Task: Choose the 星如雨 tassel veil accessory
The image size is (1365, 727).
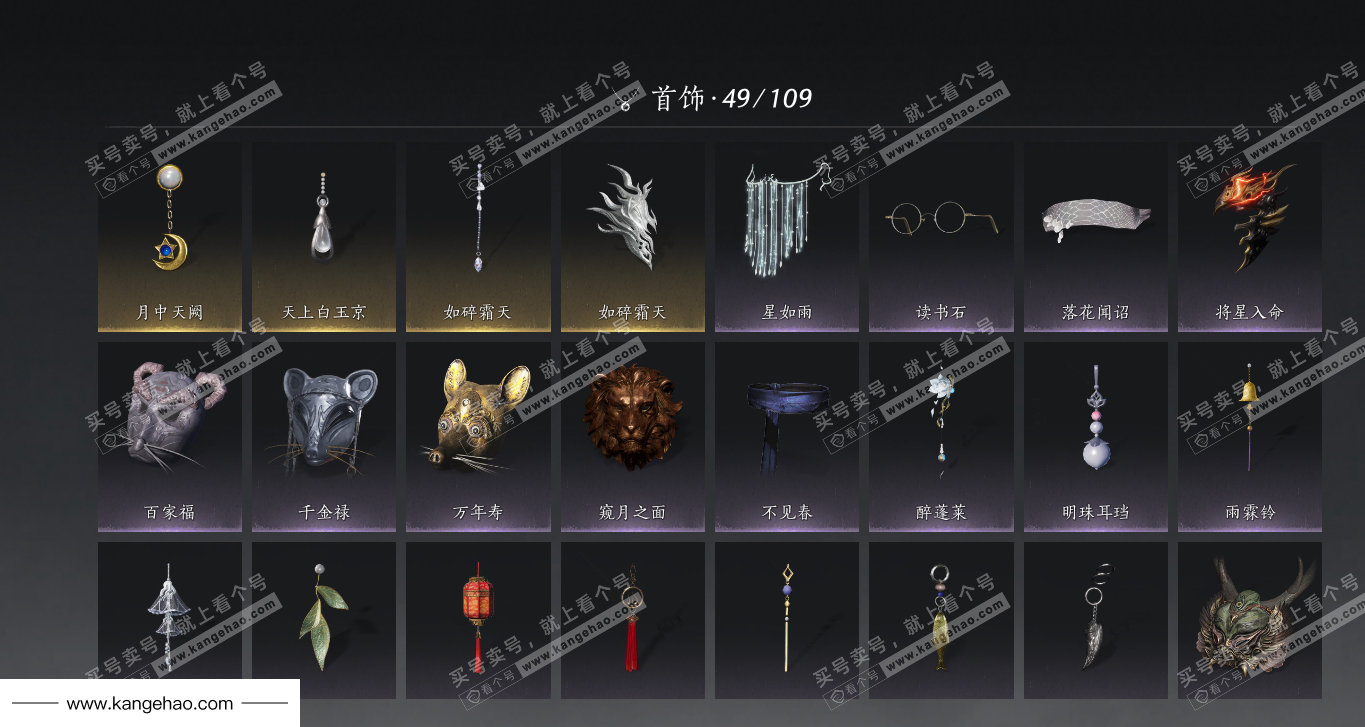Action: (787, 237)
